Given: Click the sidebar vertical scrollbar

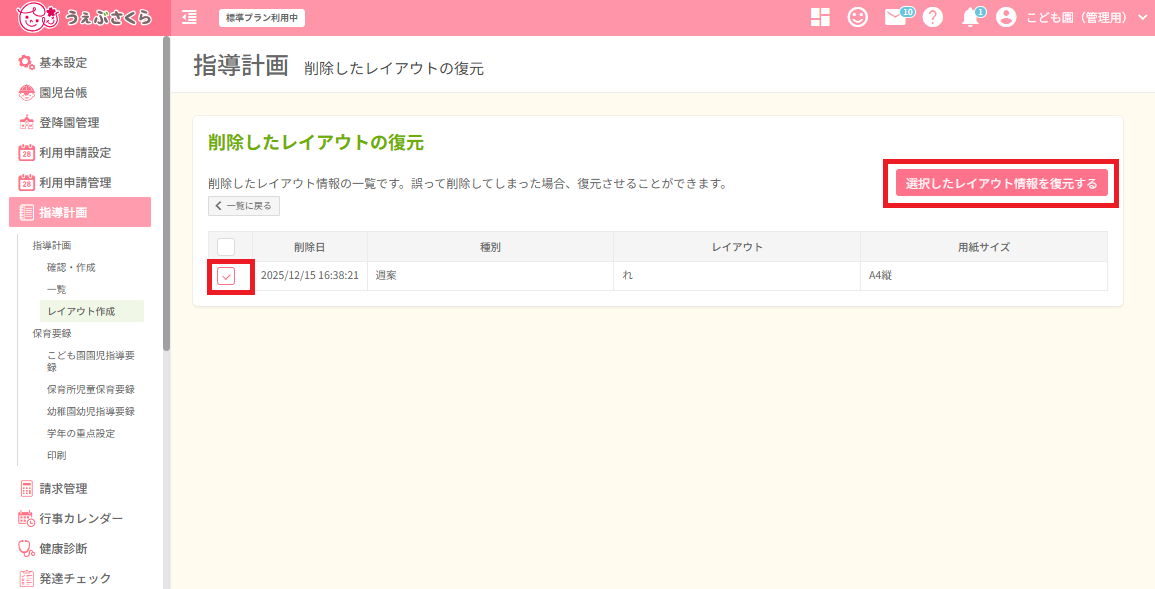Looking at the screenshot, I should point(166,195).
